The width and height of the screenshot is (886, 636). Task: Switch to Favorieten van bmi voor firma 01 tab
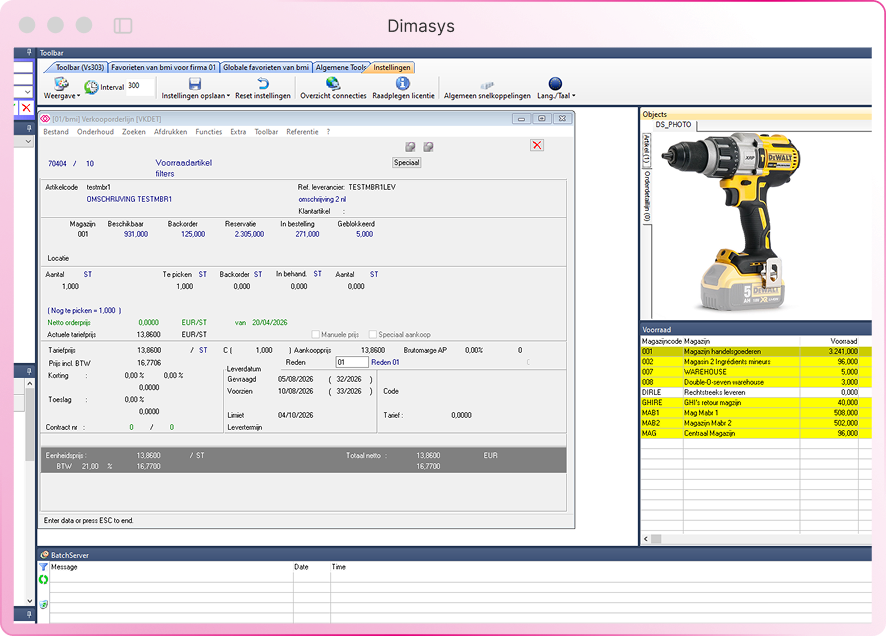click(x=163, y=67)
